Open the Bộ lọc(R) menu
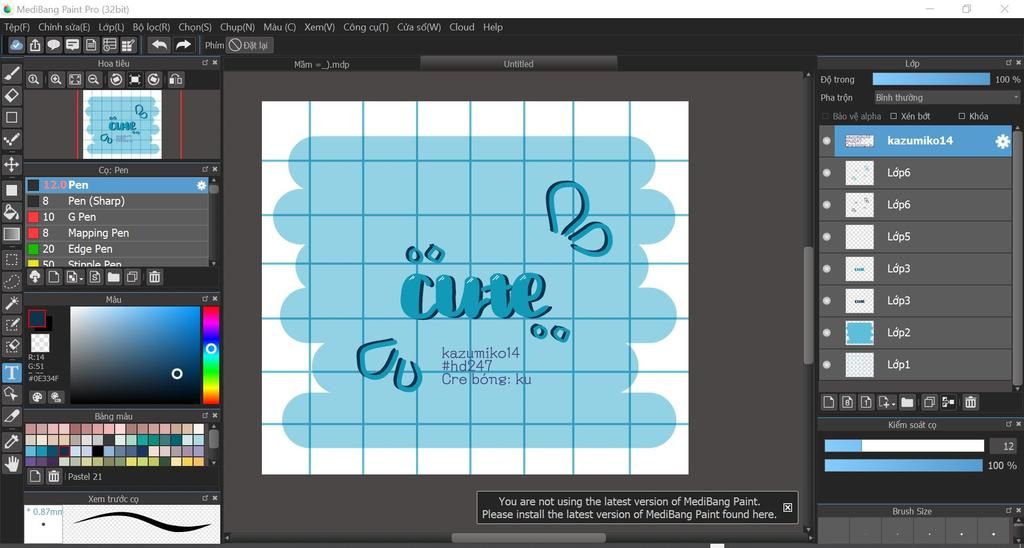 click(x=151, y=27)
